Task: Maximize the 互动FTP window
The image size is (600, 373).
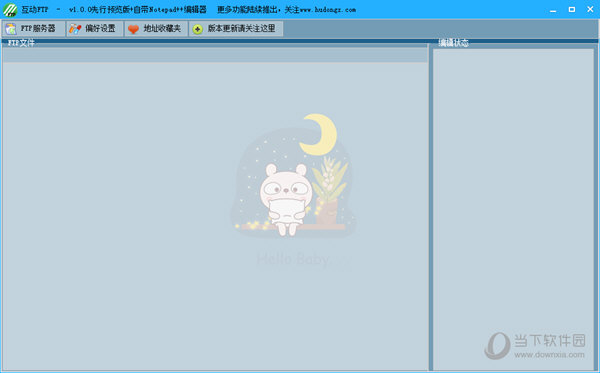Action: pyautogui.click(x=572, y=10)
